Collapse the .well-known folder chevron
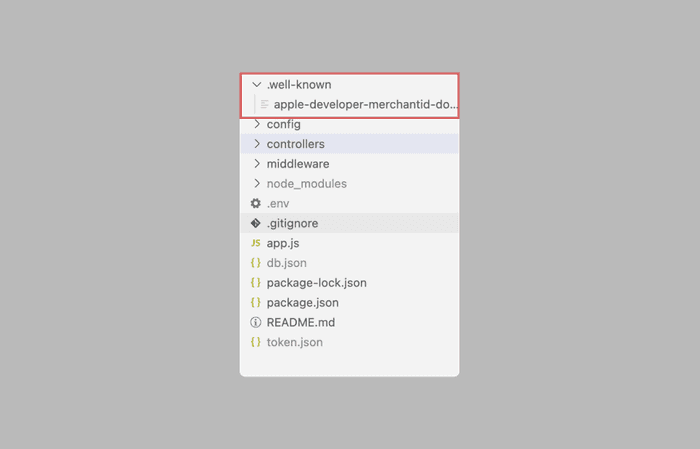This screenshot has height=449, width=700. 257,85
